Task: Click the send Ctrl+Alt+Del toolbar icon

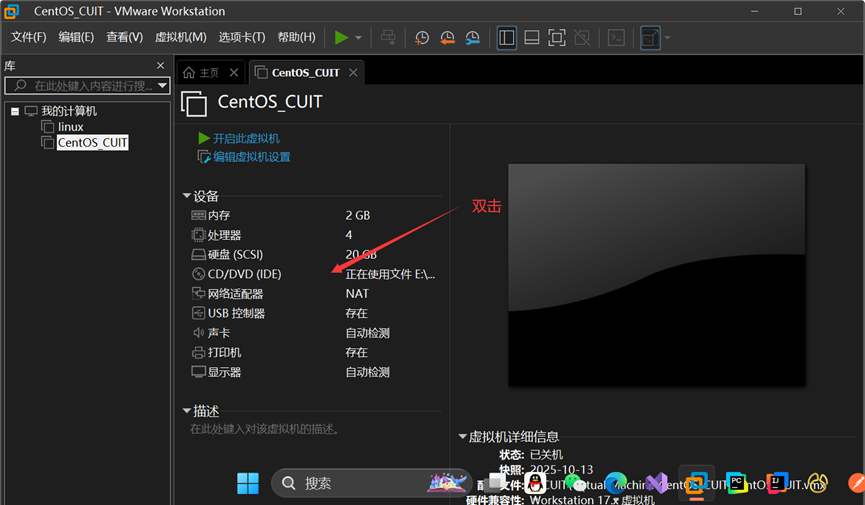Action: pyautogui.click(x=388, y=38)
